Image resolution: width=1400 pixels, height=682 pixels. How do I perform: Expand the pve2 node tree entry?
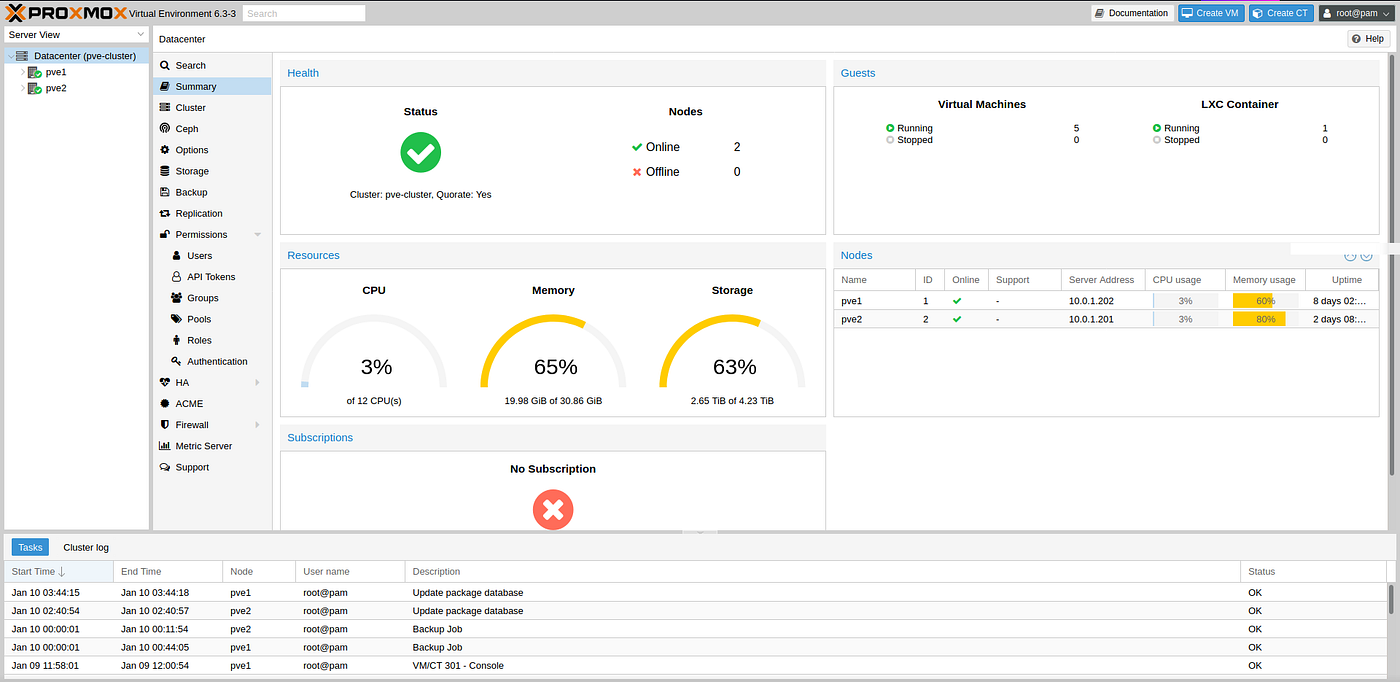click(22, 88)
